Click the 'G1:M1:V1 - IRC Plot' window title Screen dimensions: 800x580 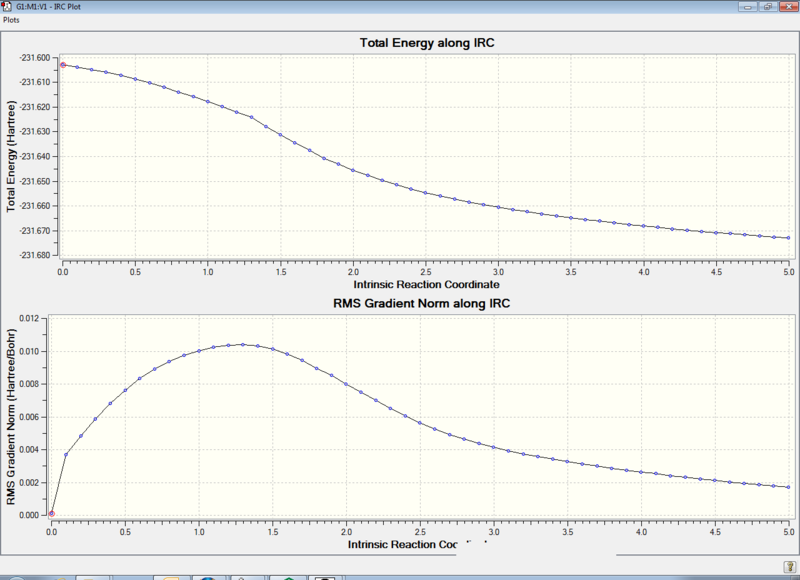coord(48,7)
